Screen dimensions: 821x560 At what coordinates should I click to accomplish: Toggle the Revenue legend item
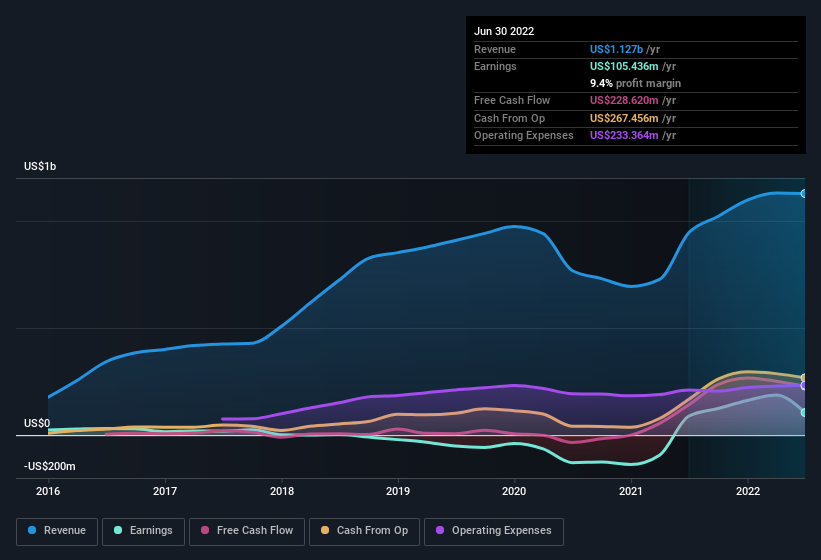coord(57,530)
